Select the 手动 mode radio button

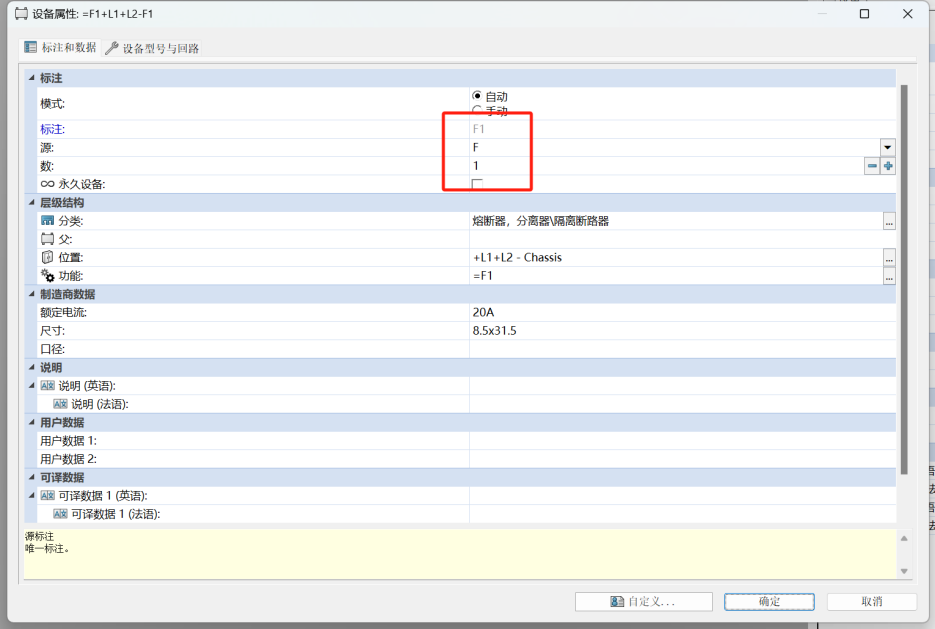[x=479, y=110]
